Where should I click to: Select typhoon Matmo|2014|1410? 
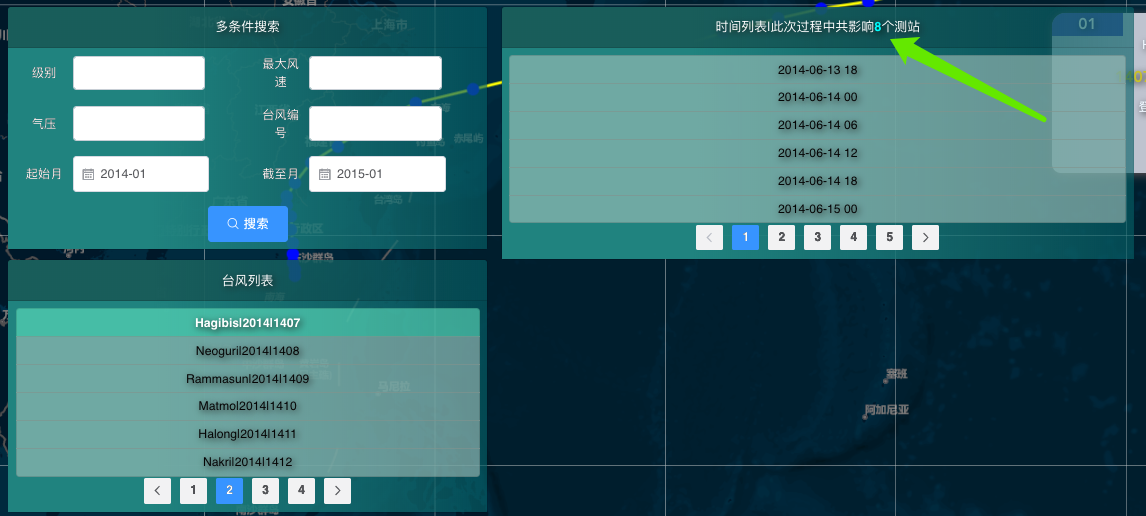pyautogui.click(x=248, y=406)
